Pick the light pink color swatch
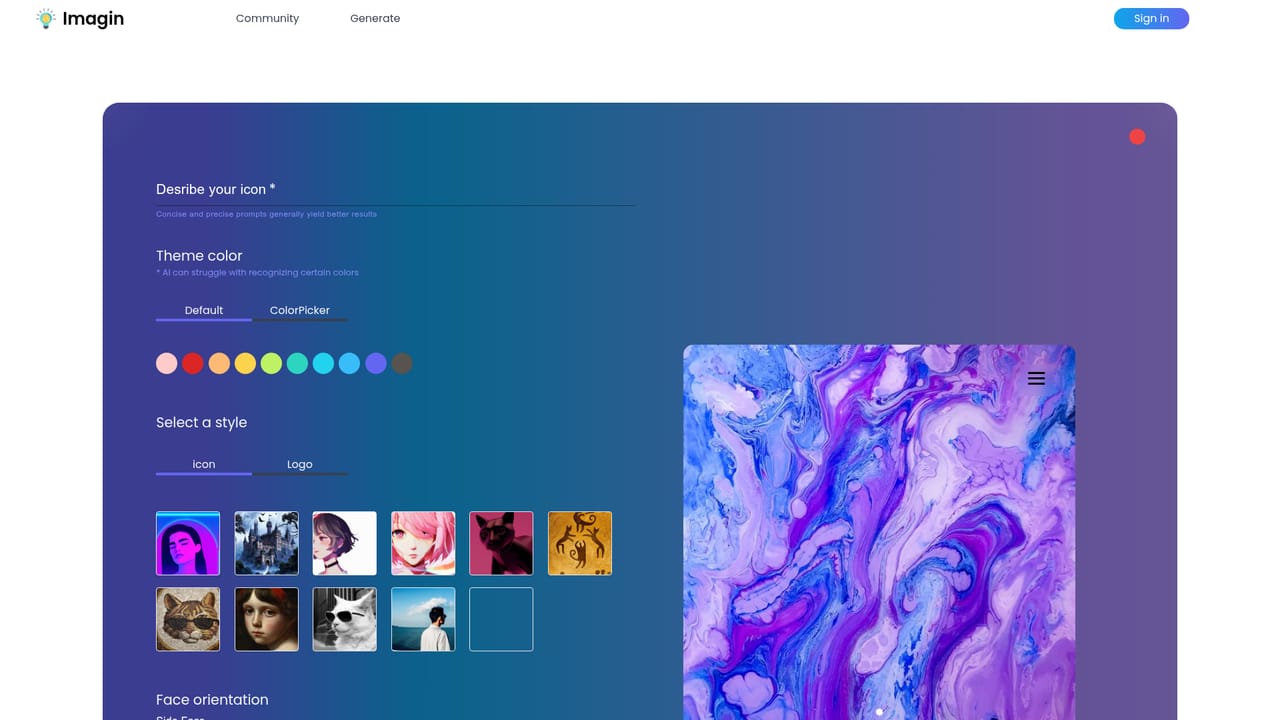This screenshot has width=1280, height=720. 167,364
